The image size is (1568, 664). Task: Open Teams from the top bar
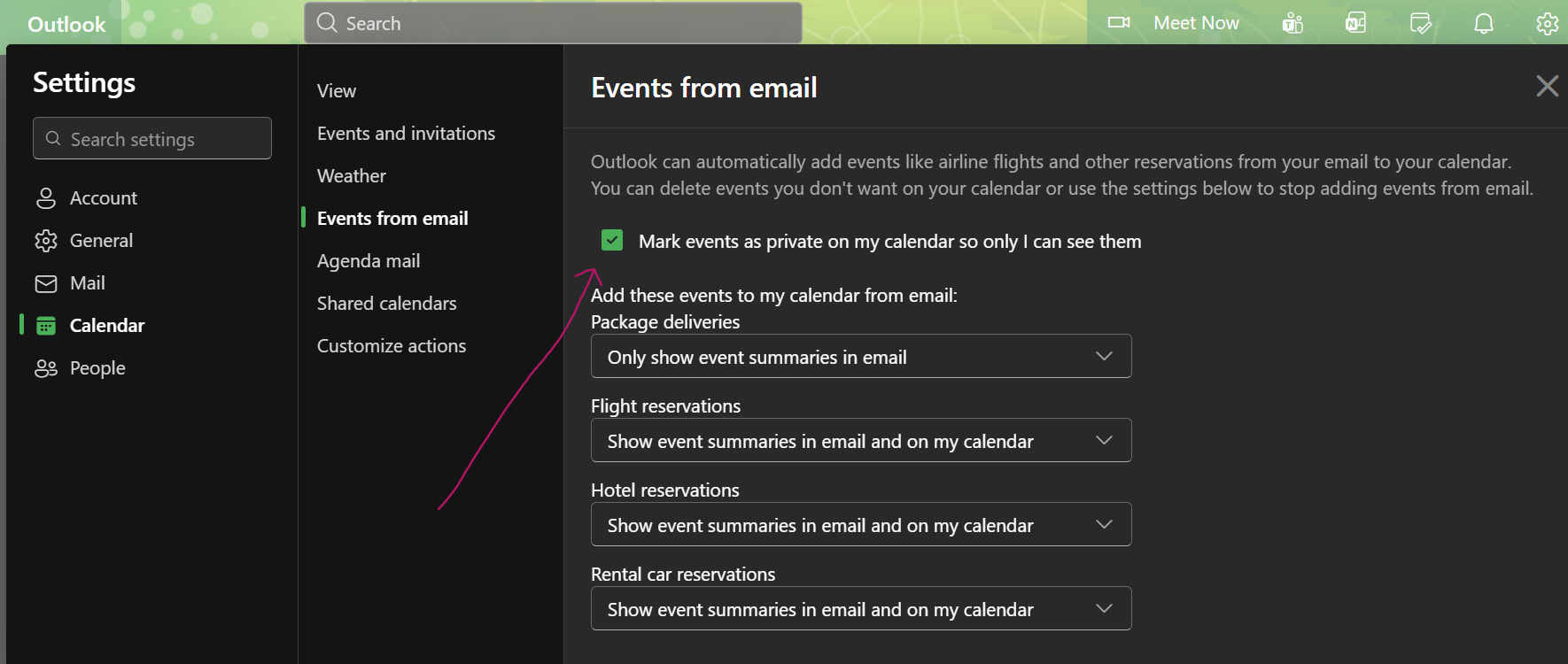click(x=1292, y=23)
